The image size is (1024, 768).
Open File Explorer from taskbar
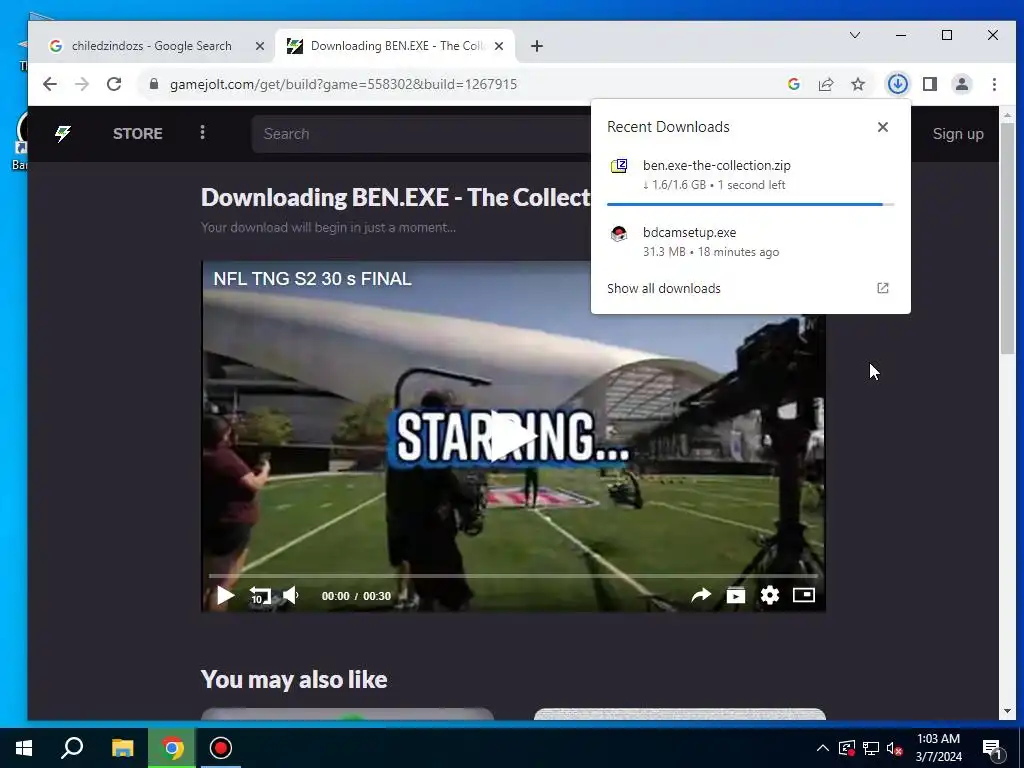pos(122,748)
